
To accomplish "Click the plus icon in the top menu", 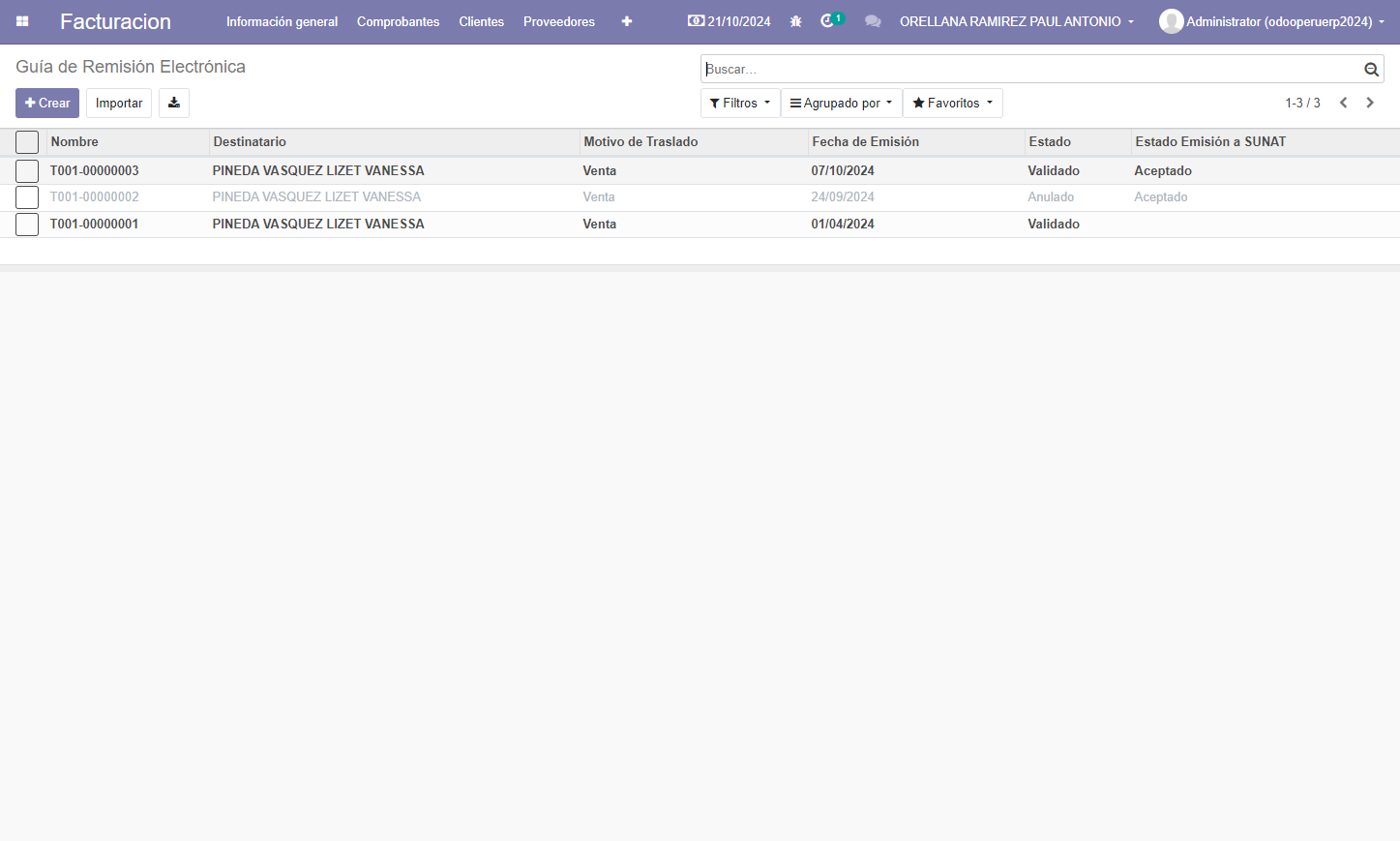I will point(627,21).
